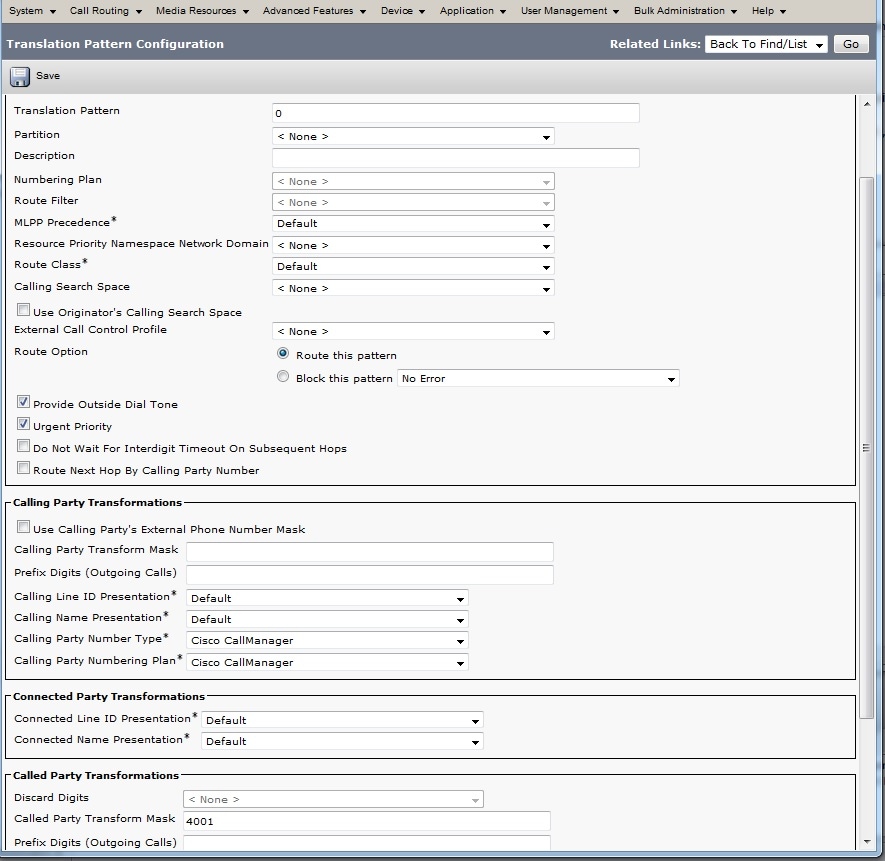The width and height of the screenshot is (885, 861).
Task: Open the No Error block reason dropdown
Action: (538, 378)
